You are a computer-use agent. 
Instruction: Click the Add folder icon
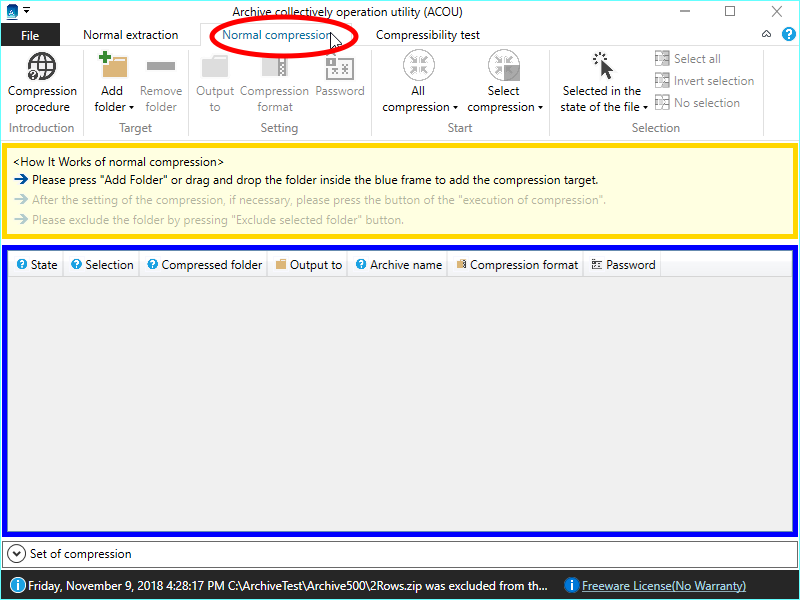112,68
